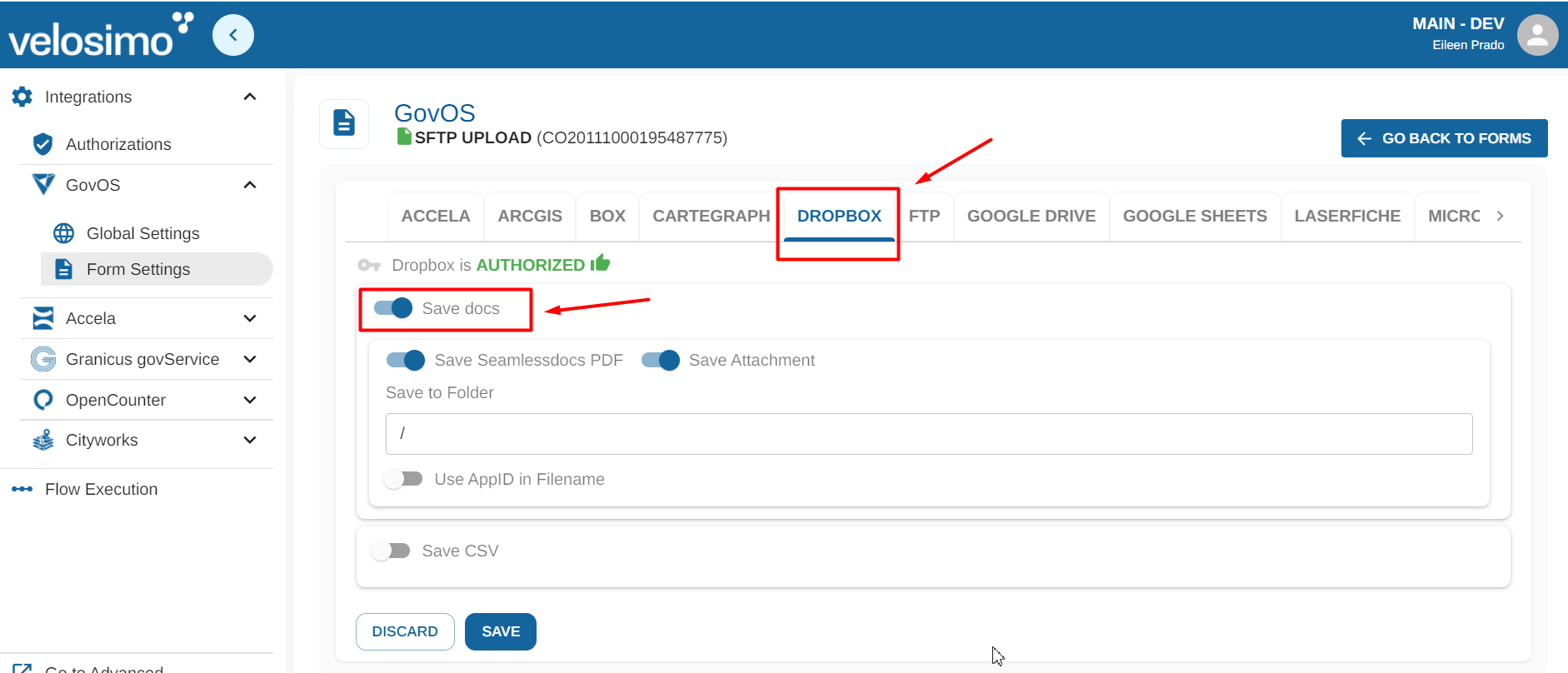Viewport: 1568px width, 673px height.
Task: Enable the Save CSV switch
Action: pyautogui.click(x=391, y=551)
